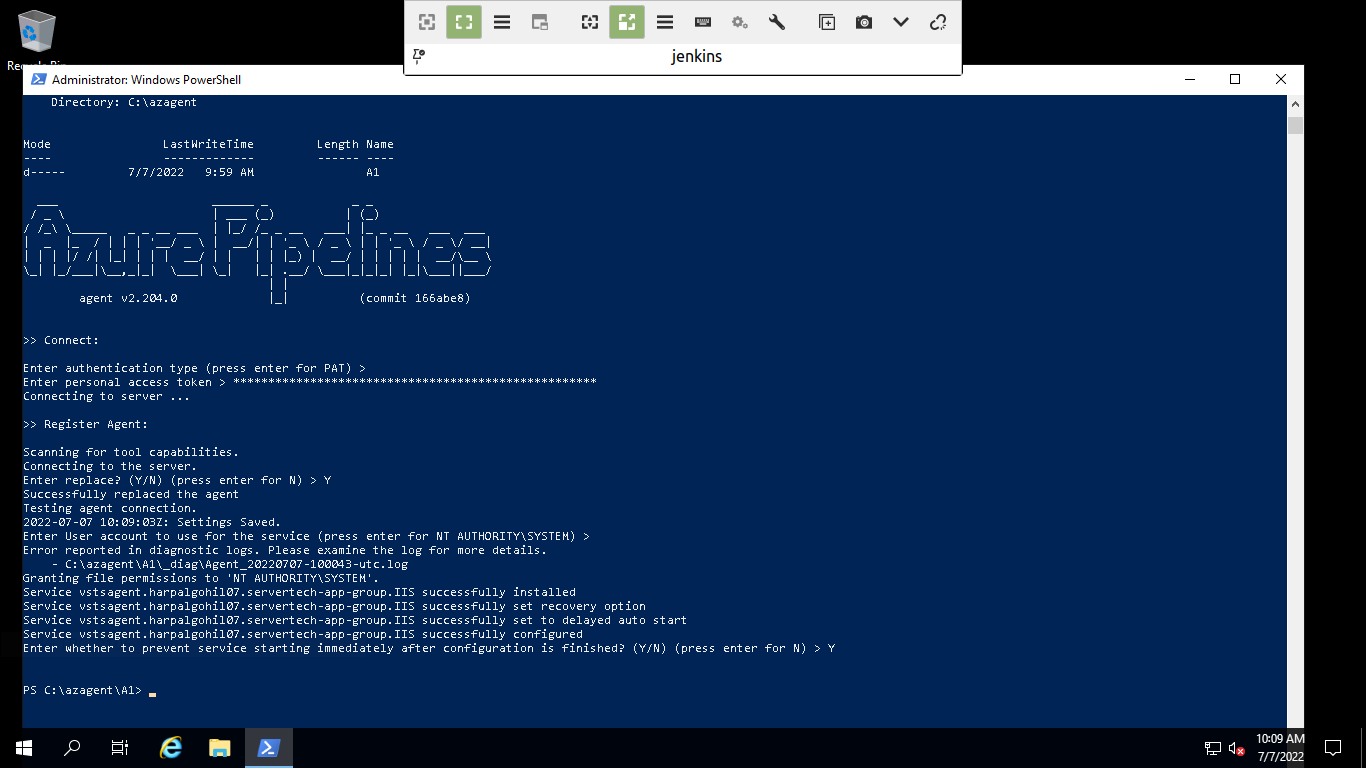Open the Action Center notifications
1366x768 pixels.
pos(1333,748)
